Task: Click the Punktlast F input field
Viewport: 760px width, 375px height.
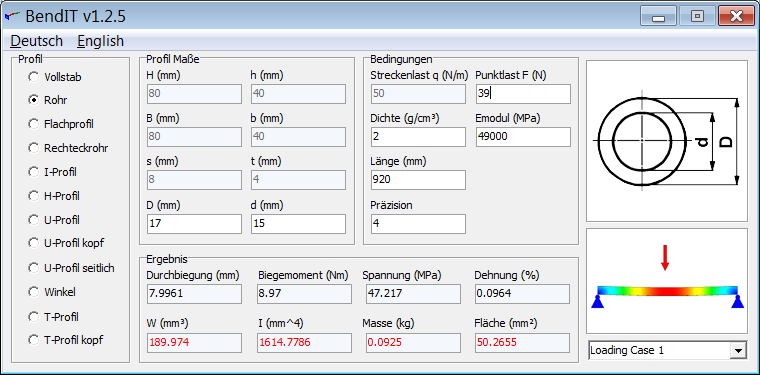Action: coord(523,94)
